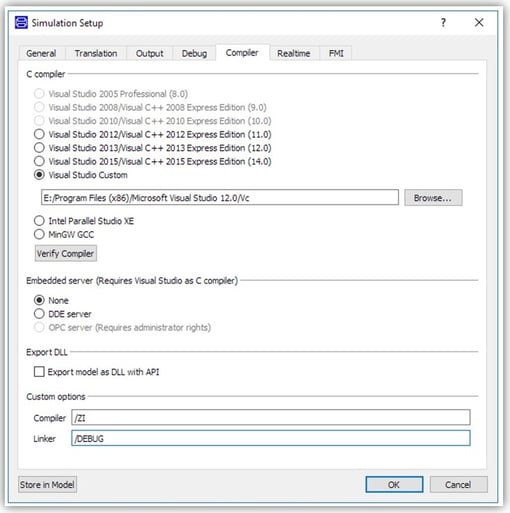
Task: Click the 'C compiler' group heading
Action: 46,74
